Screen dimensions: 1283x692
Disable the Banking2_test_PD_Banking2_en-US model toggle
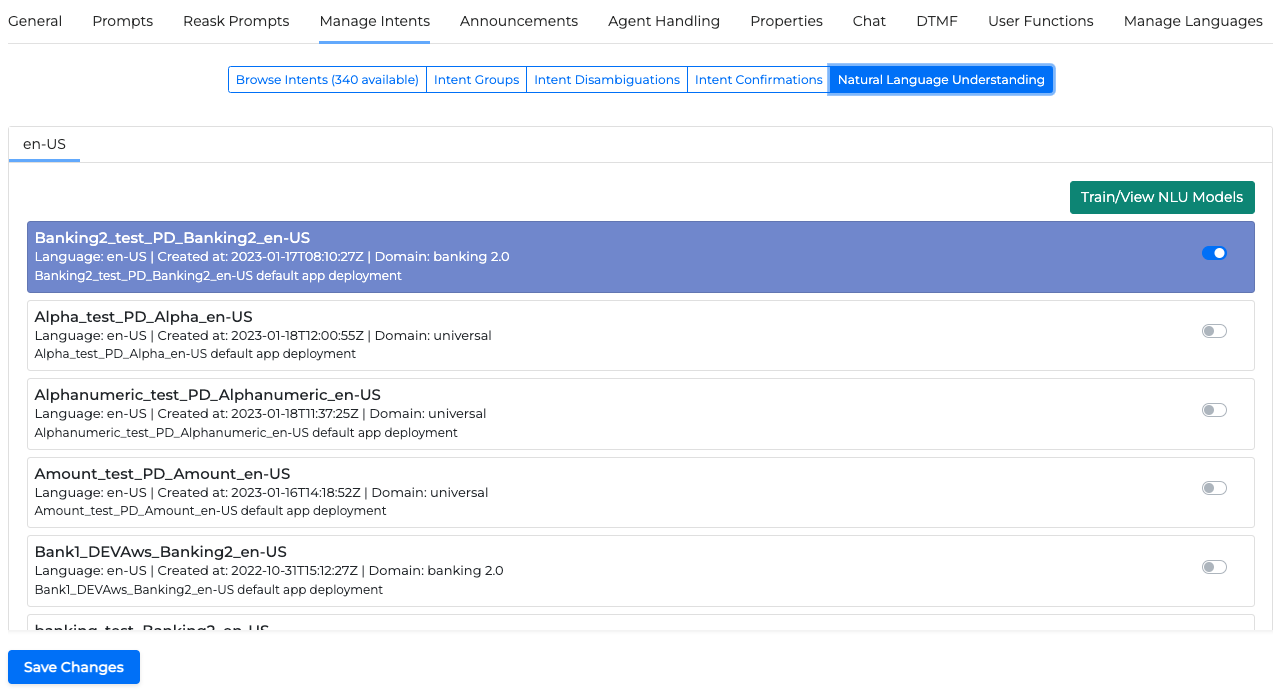pos(1214,253)
